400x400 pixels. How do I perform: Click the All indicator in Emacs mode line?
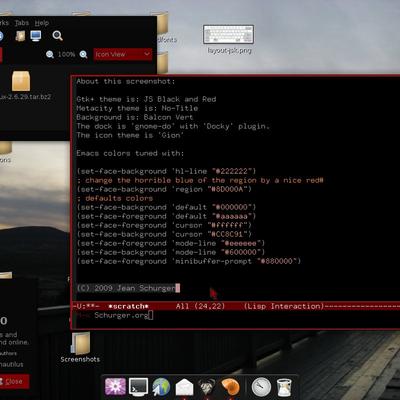point(183,306)
